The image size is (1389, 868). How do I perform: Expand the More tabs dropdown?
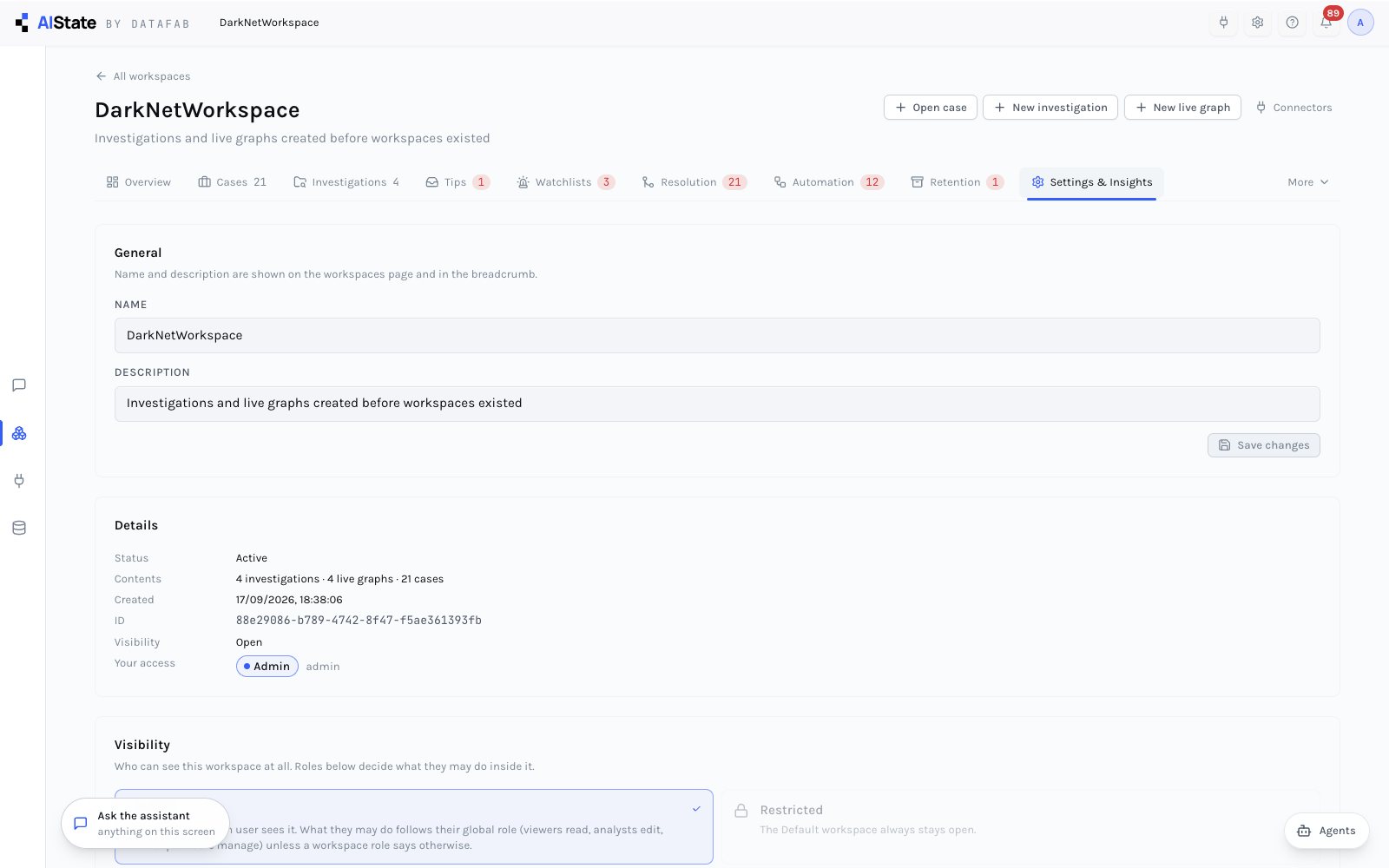(x=1307, y=182)
